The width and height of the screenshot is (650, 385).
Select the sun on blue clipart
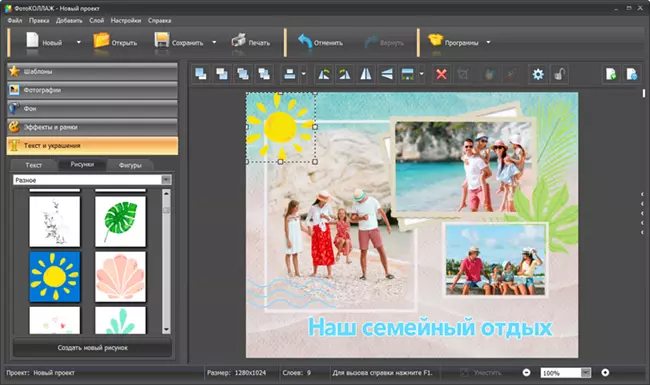click(55, 277)
